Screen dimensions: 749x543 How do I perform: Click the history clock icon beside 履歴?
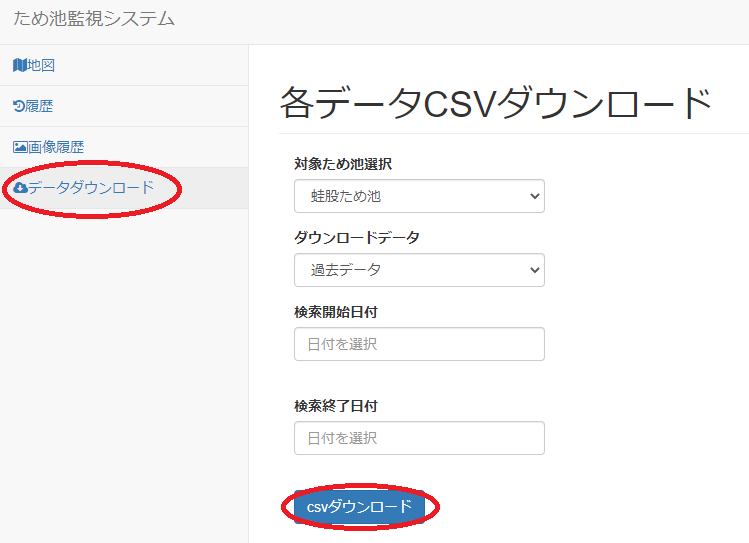(x=19, y=106)
